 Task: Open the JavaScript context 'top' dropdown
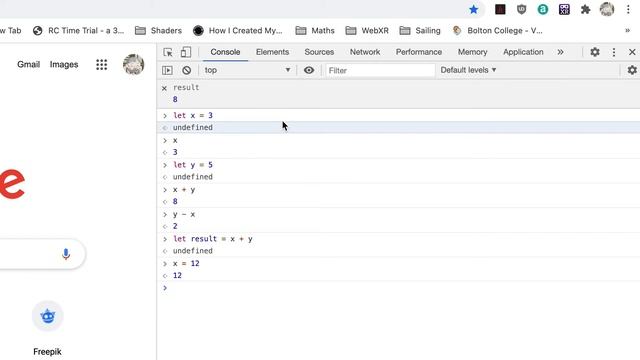point(247,70)
